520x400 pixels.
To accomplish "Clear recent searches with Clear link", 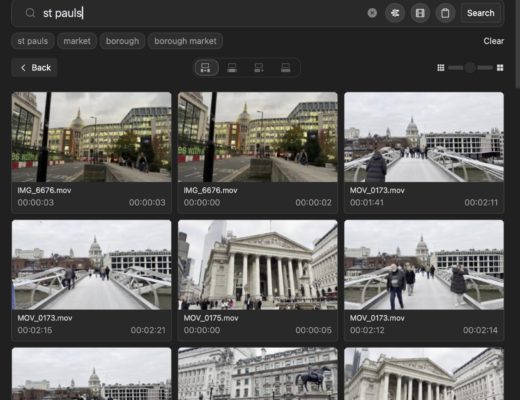I will (494, 41).
